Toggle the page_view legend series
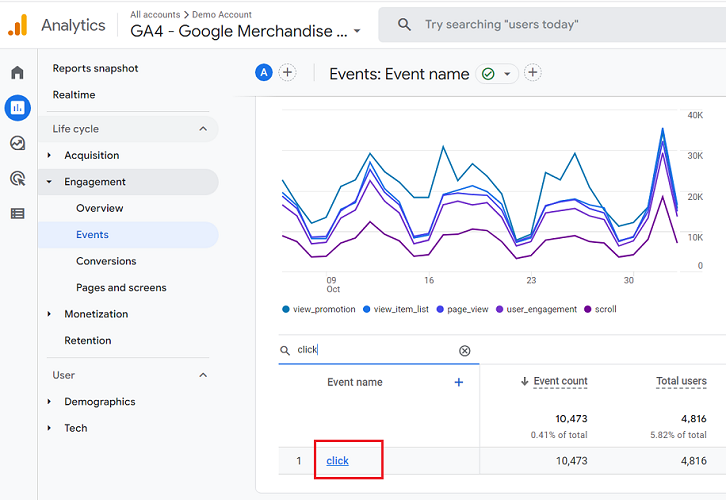The image size is (726, 500). tap(462, 310)
